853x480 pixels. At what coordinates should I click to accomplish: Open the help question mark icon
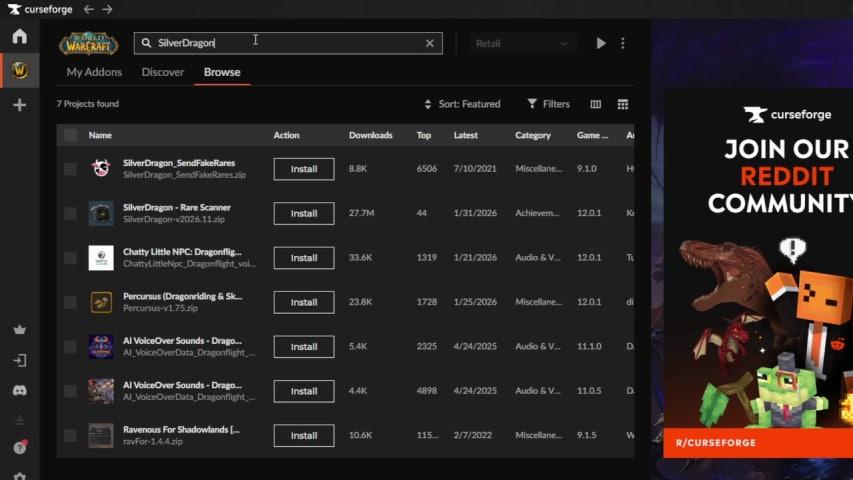click(x=20, y=447)
